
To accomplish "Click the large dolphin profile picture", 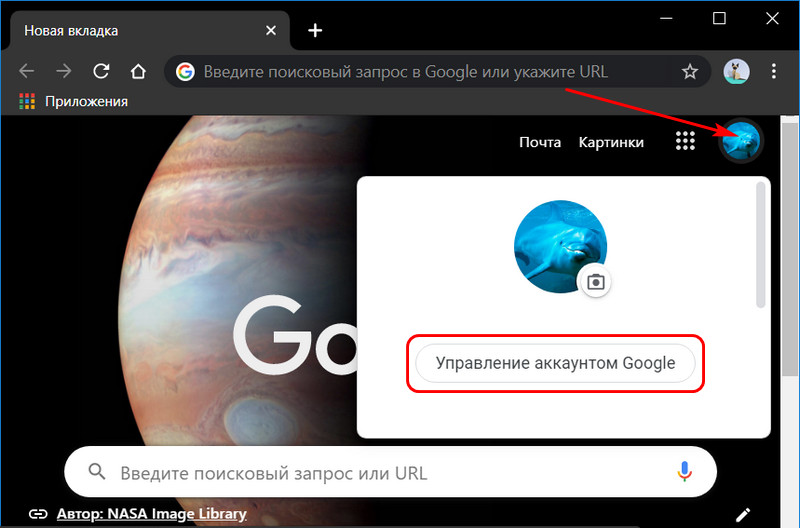I will (x=560, y=246).
